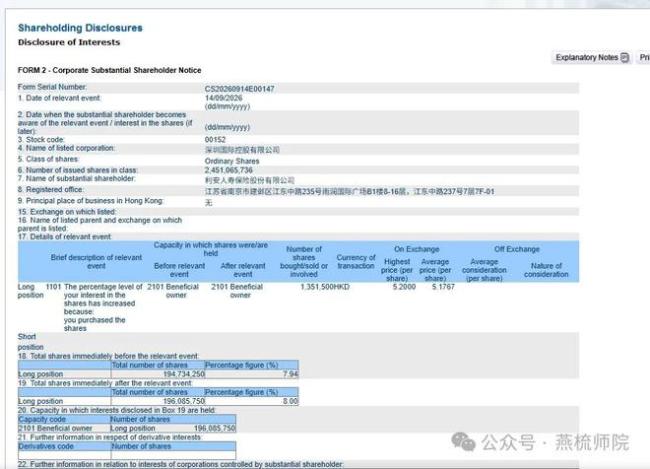Click percentage figure 8.00

(291, 401)
